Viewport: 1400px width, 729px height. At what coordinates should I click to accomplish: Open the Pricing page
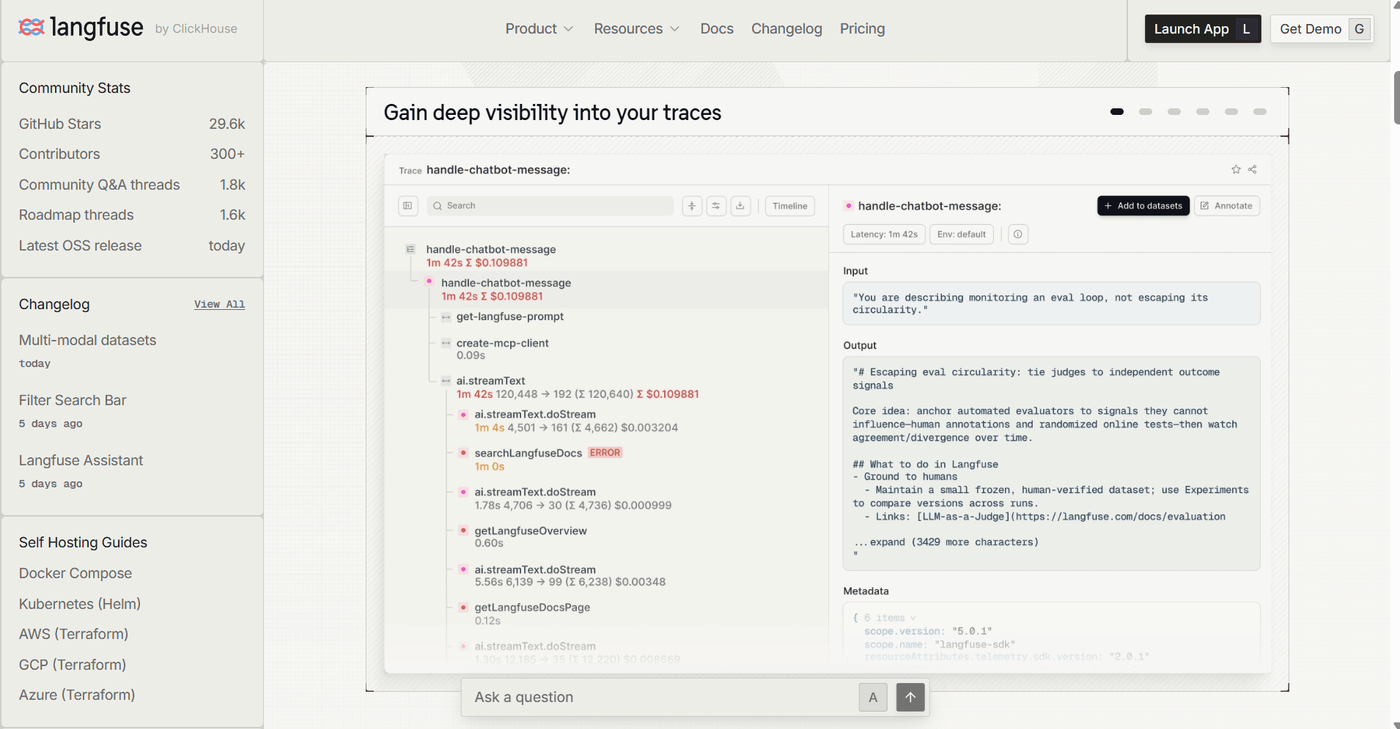click(862, 29)
